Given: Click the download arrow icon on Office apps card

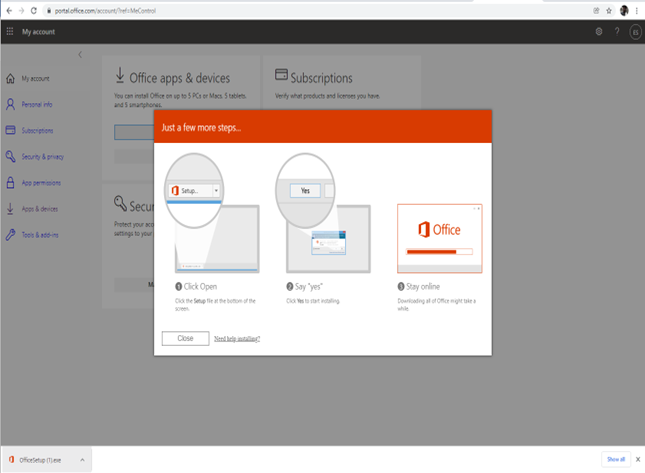Looking at the screenshot, I should 120,75.
